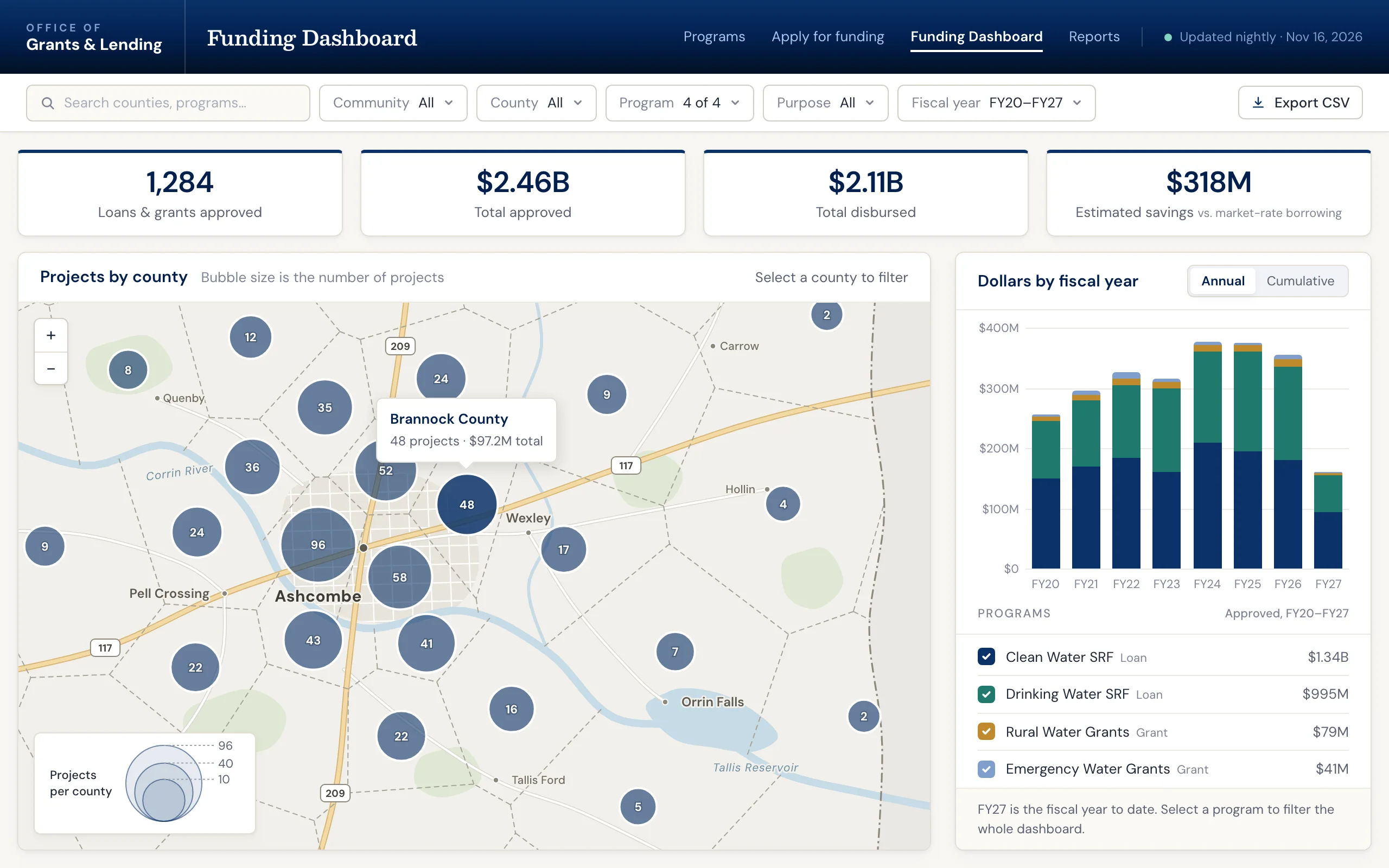Open the County filter dropdown
Image resolution: width=1389 pixels, height=868 pixels.
(x=536, y=103)
